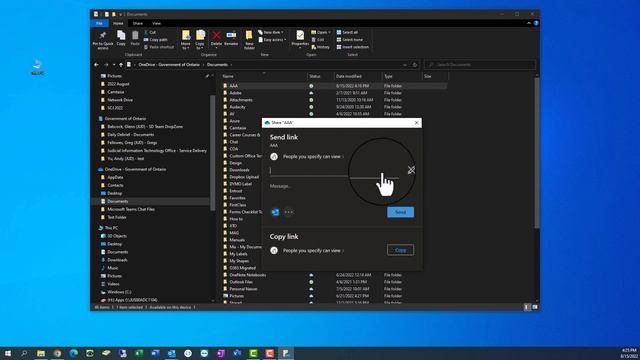The width and height of the screenshot is (640, 360).
Task: Select Network Drive in navigation pane
Action: pos(120,100)
